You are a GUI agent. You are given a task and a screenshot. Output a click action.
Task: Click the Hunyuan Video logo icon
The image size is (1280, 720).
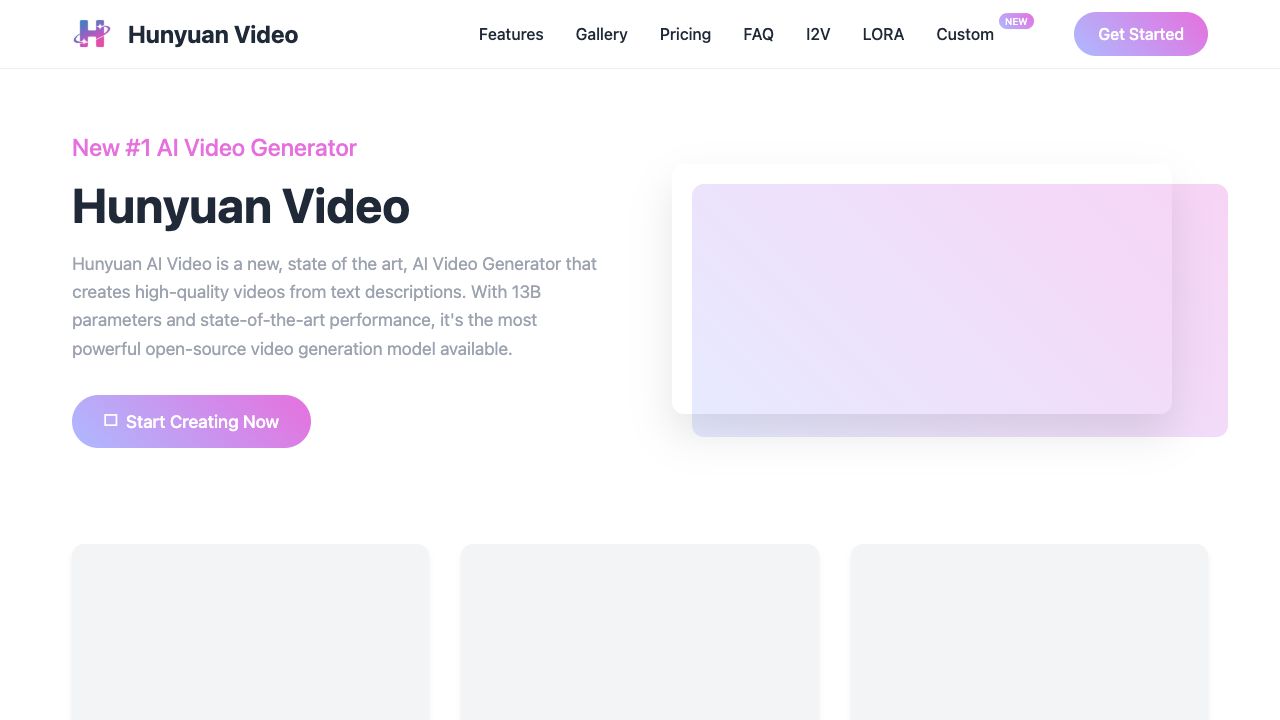pyautogui.click(x=92, y=34)
